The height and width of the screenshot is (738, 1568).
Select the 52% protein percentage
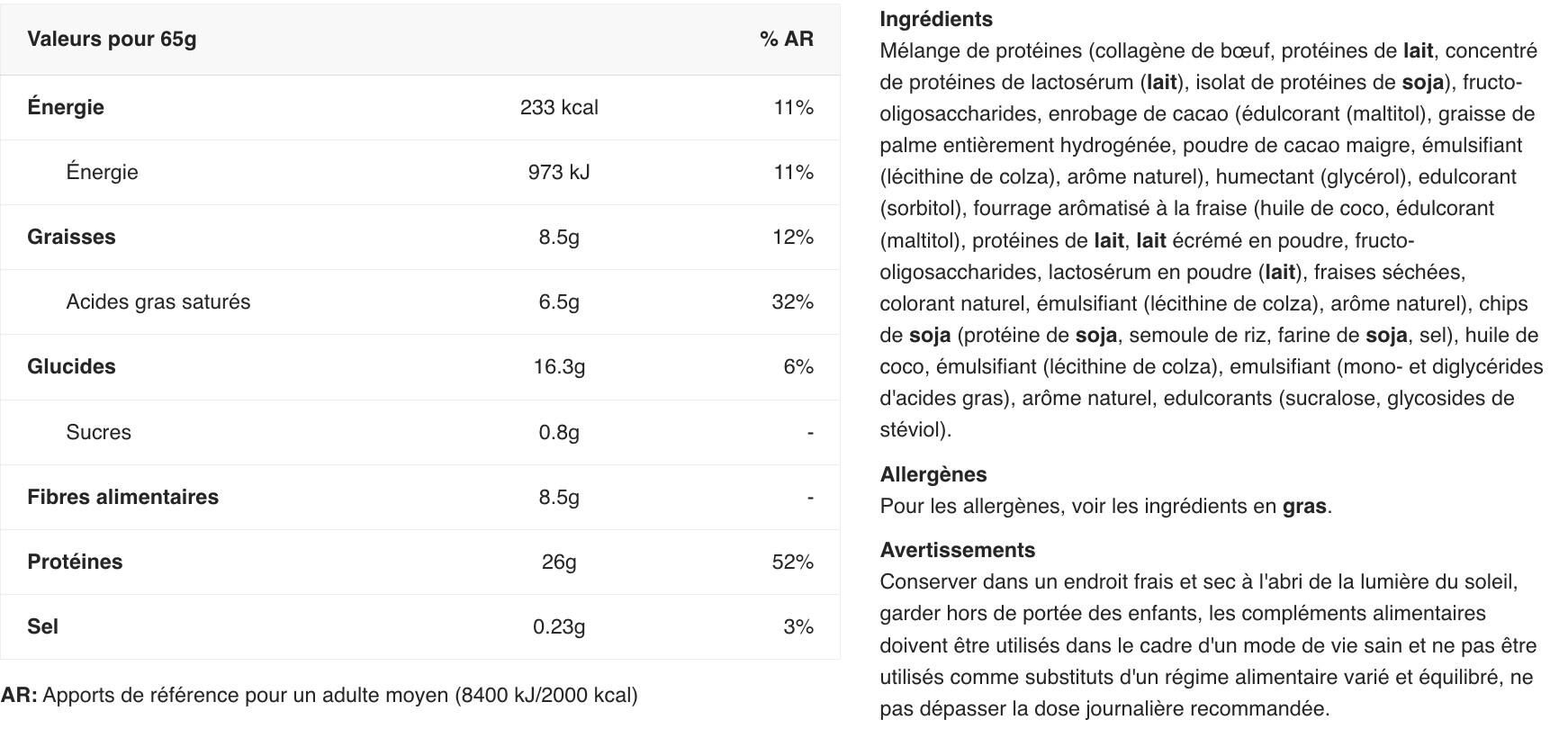point(792,562)
